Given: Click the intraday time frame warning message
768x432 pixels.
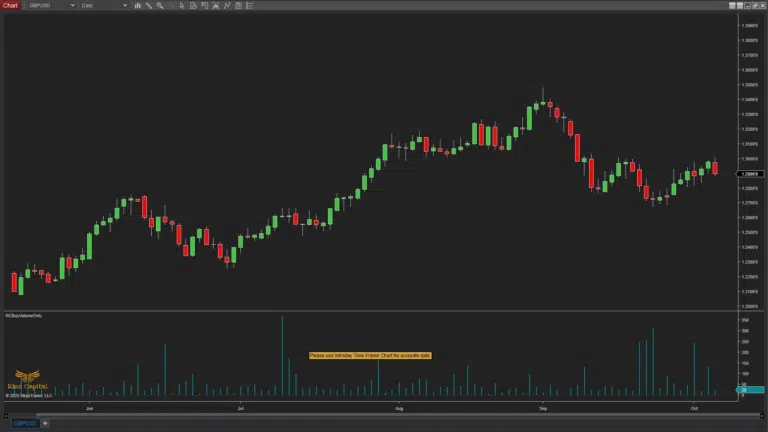Looking at the screenshot, I should [x=370, y=355].
